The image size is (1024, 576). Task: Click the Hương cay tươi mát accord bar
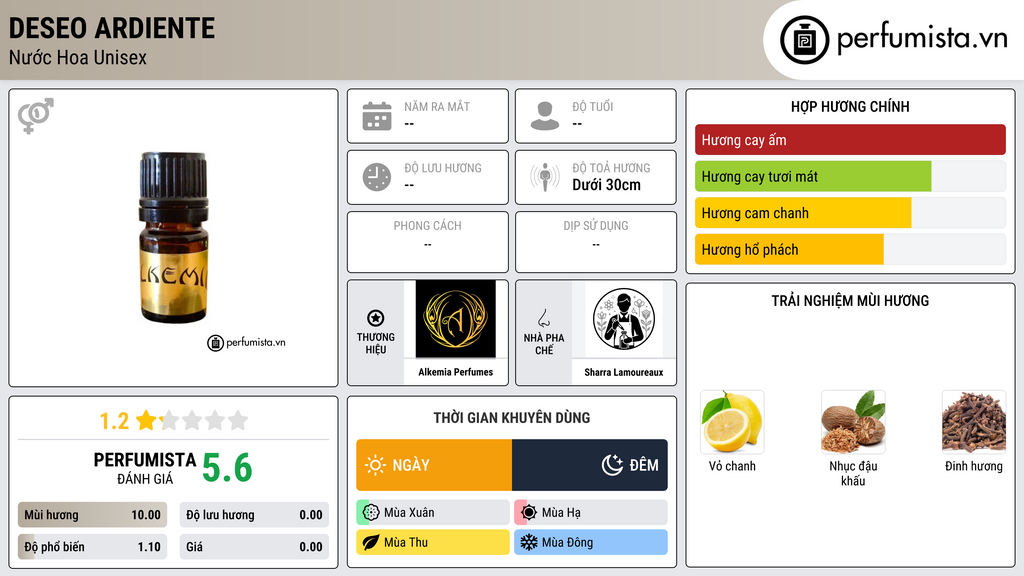pos(850,176)
